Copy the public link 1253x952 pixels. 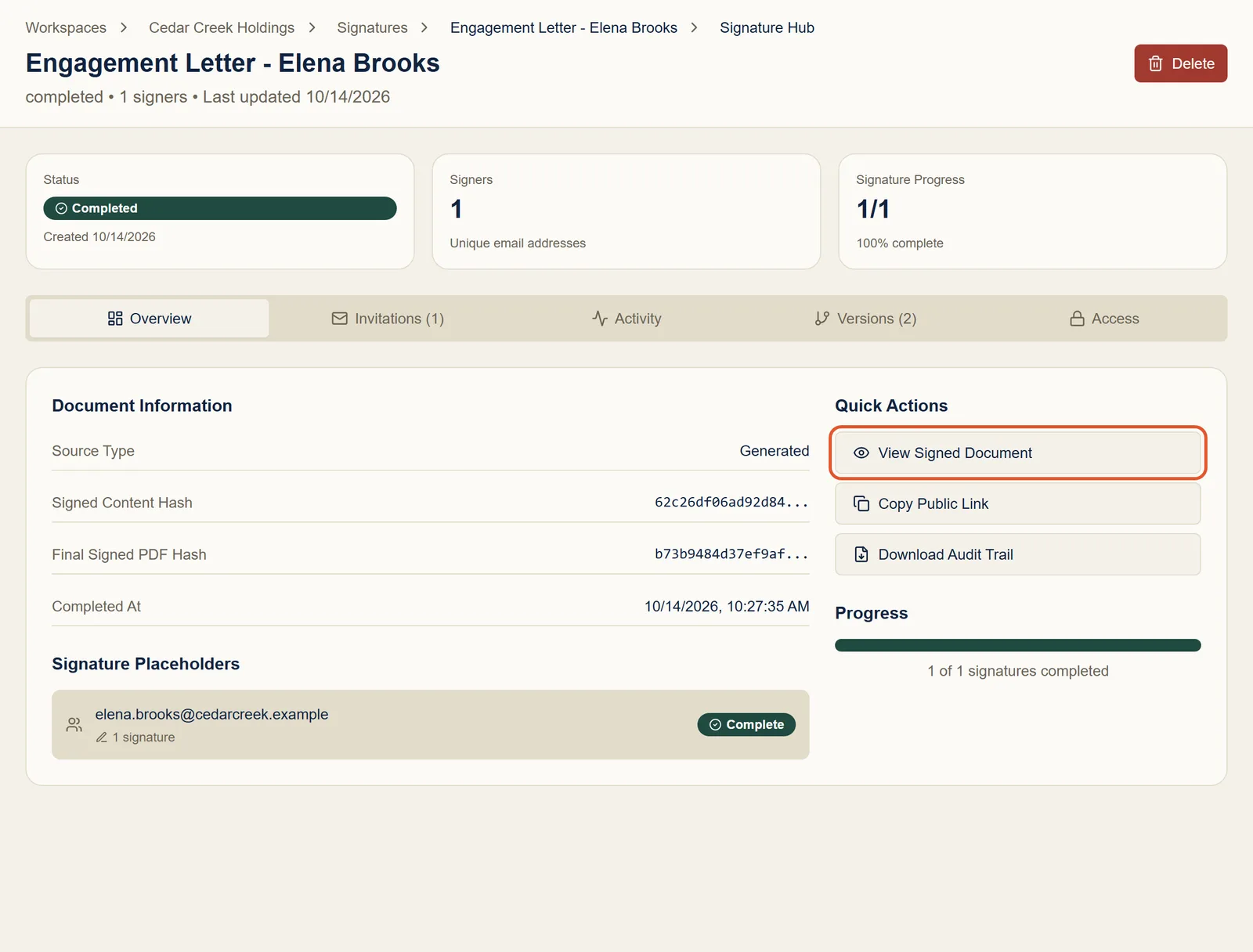tap(1017, 503)
